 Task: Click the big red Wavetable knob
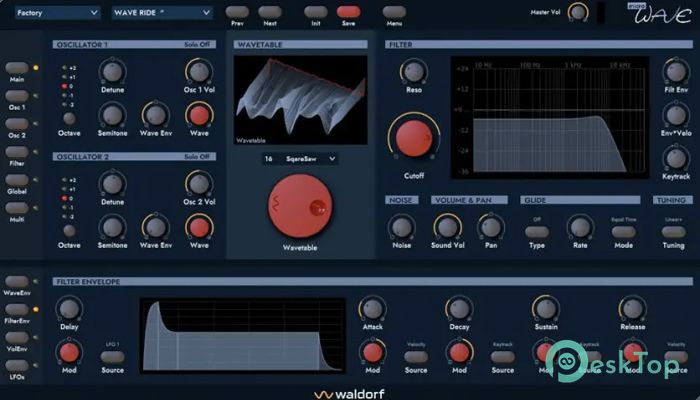tap(300, 206)
